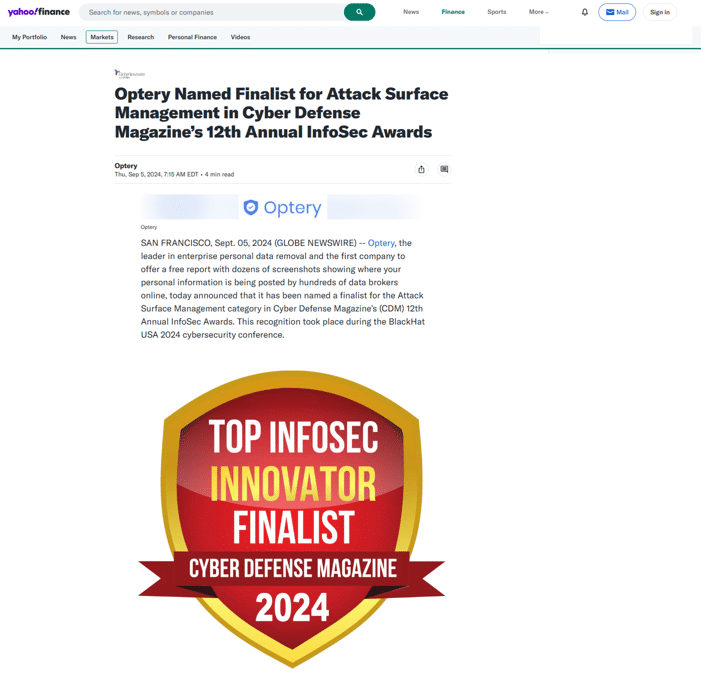Click the Top InfoSec Innovator Finalist badge image
Screen dimensions: 701x676
(291, 519)
